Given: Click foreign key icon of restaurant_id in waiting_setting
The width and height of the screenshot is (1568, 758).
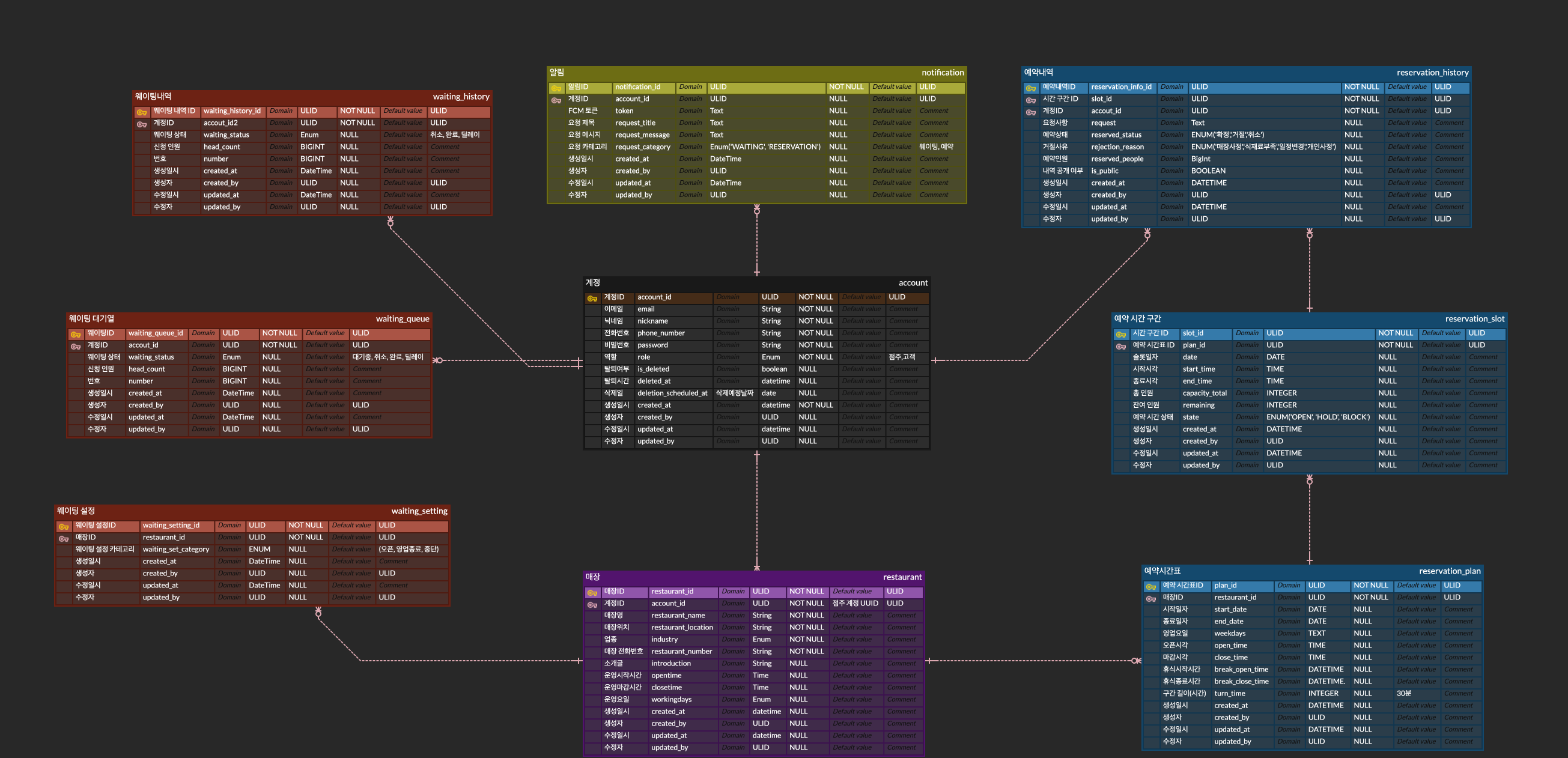Looking at the screenshot, I should tap(63, 538).
